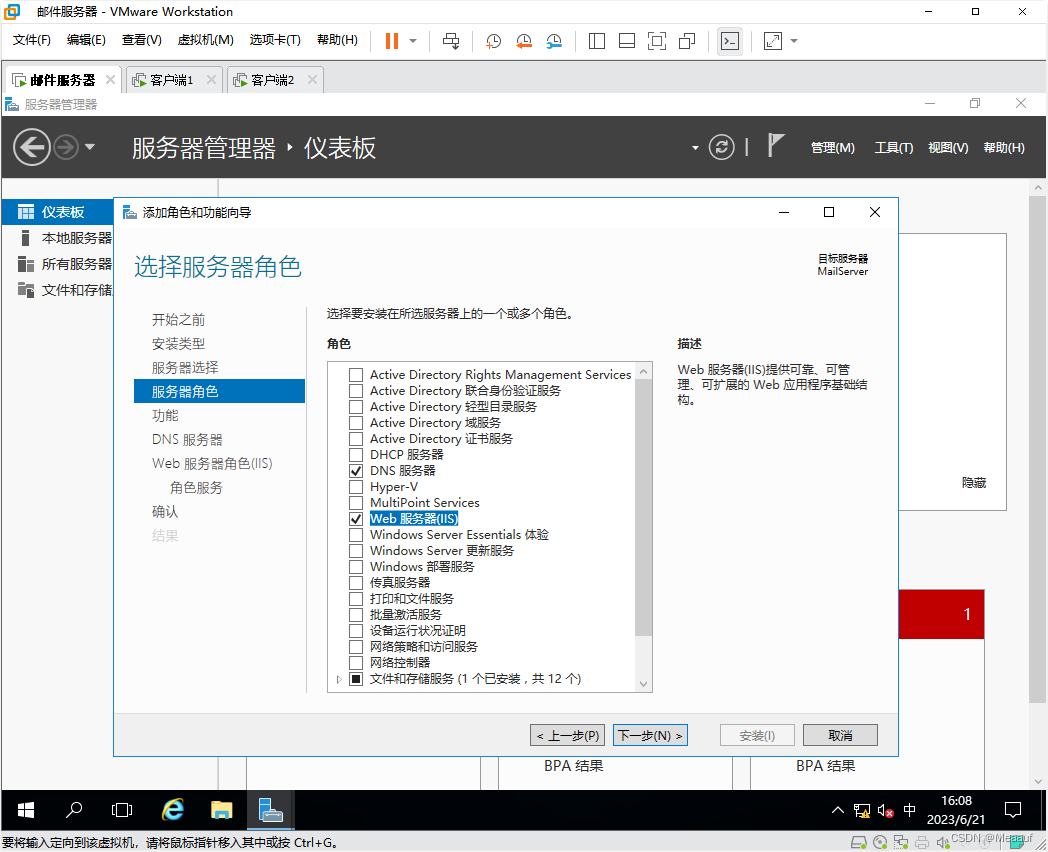Switch to the 客户端1 VM tab
Screen dimensions: 1048x852
[x=172, y=80]
